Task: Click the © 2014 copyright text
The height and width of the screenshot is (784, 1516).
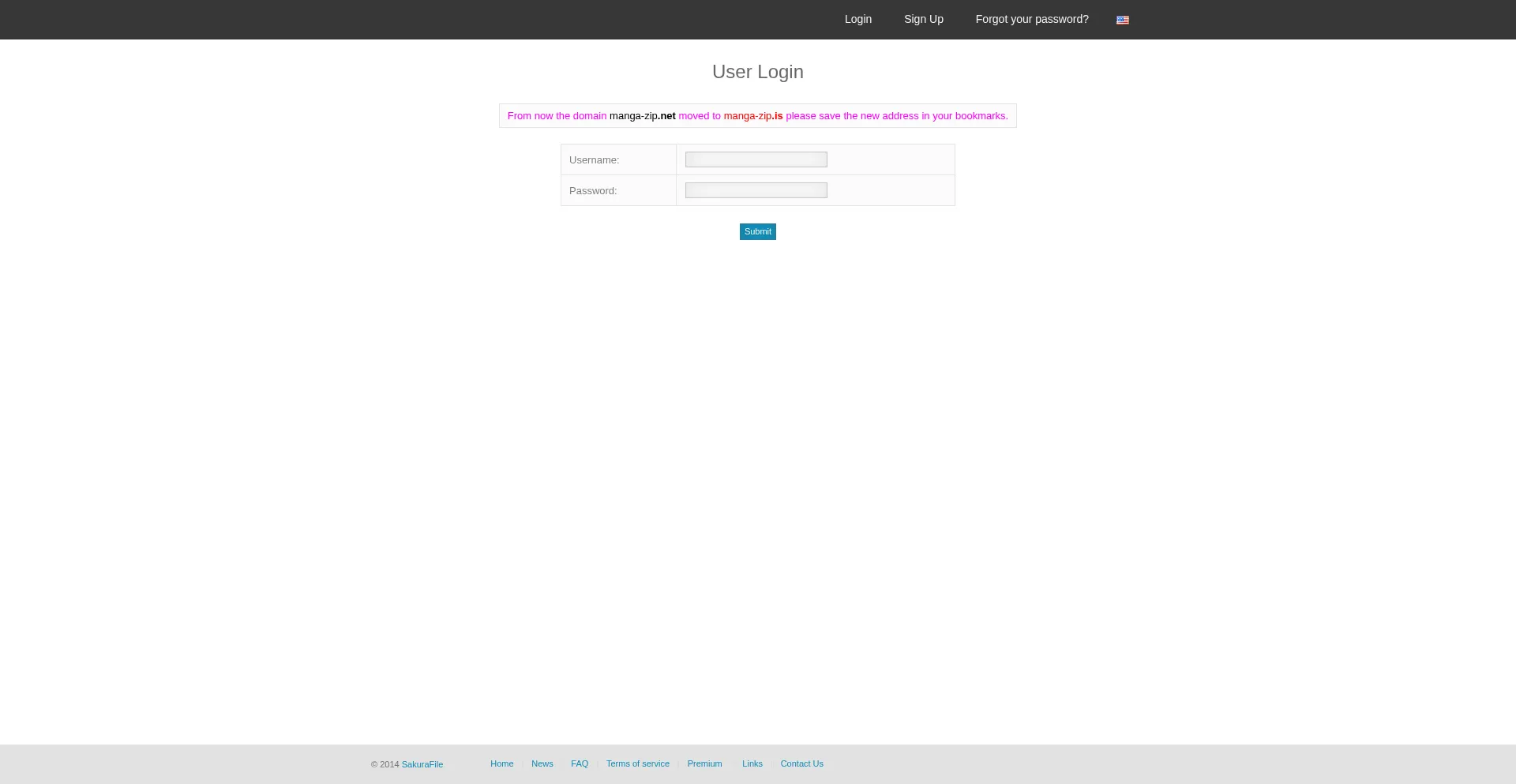Action: pos(385,764)
